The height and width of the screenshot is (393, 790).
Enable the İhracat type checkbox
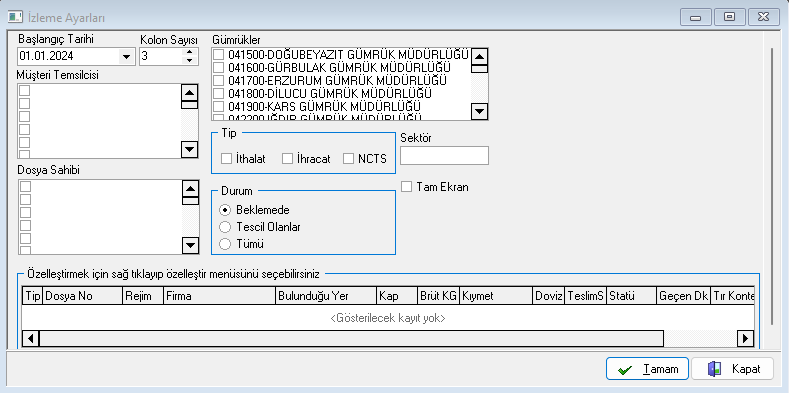tap(287, 159)
